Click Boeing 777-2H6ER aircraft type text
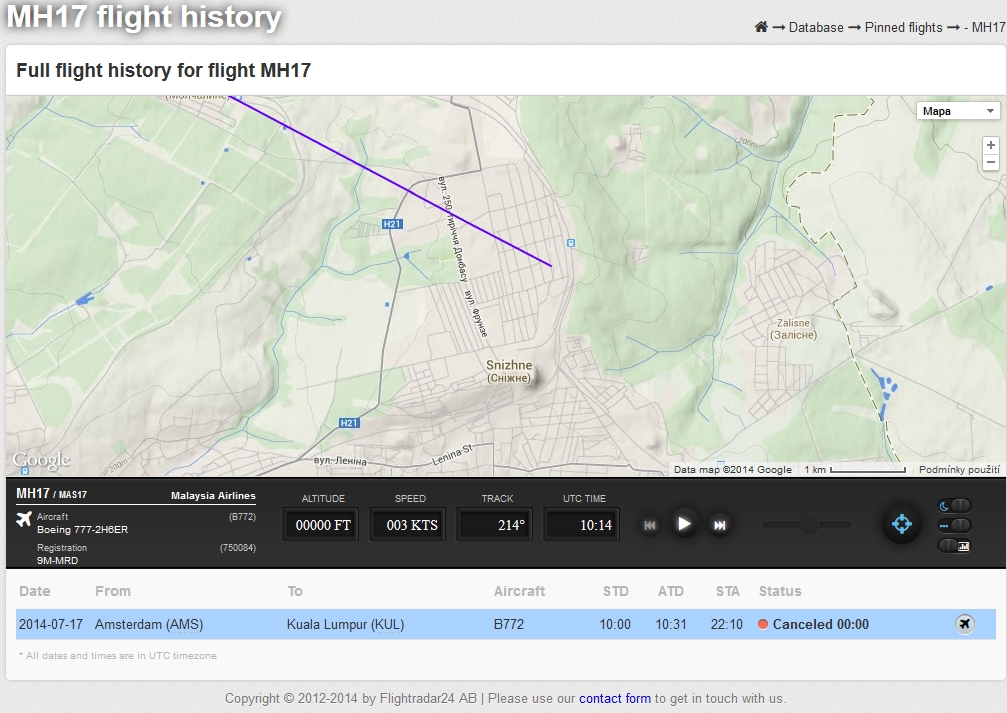Screen dimensions: 1007x713 coord(82,529)
